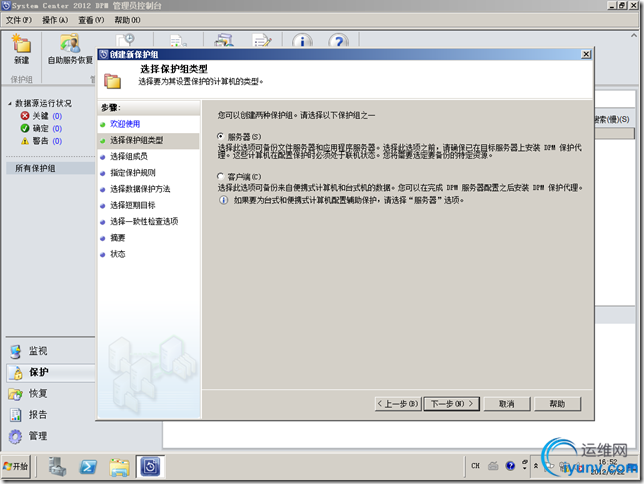Select the 服务器(S) radio option
644x484 pixels.
pos(221,136)
